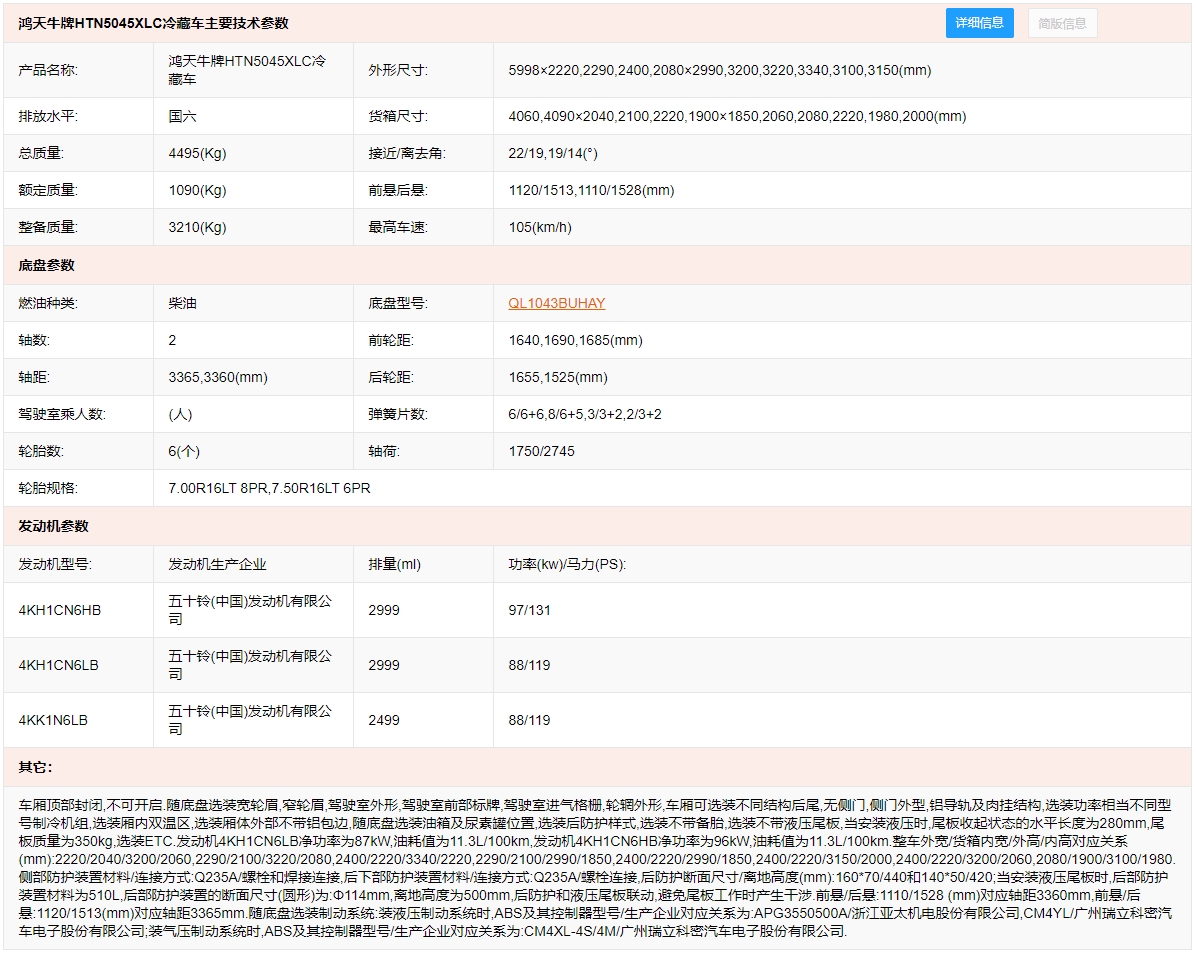This screenshot has height=953, width=1196.
Task: Click the 额定质量 value 1090(Kg)
Action: pos(198,190)
